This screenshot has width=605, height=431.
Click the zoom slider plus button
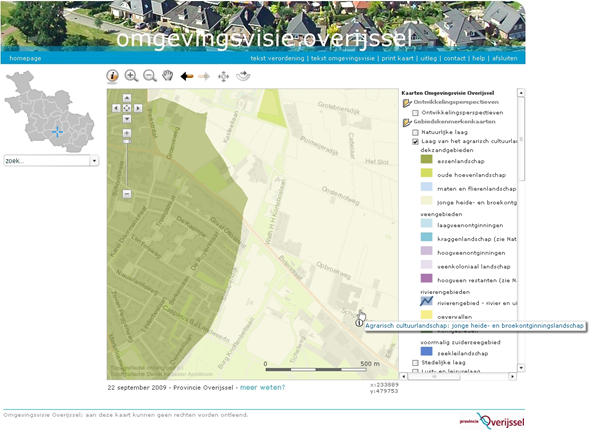pyautogui.click(x=126, y=132)
